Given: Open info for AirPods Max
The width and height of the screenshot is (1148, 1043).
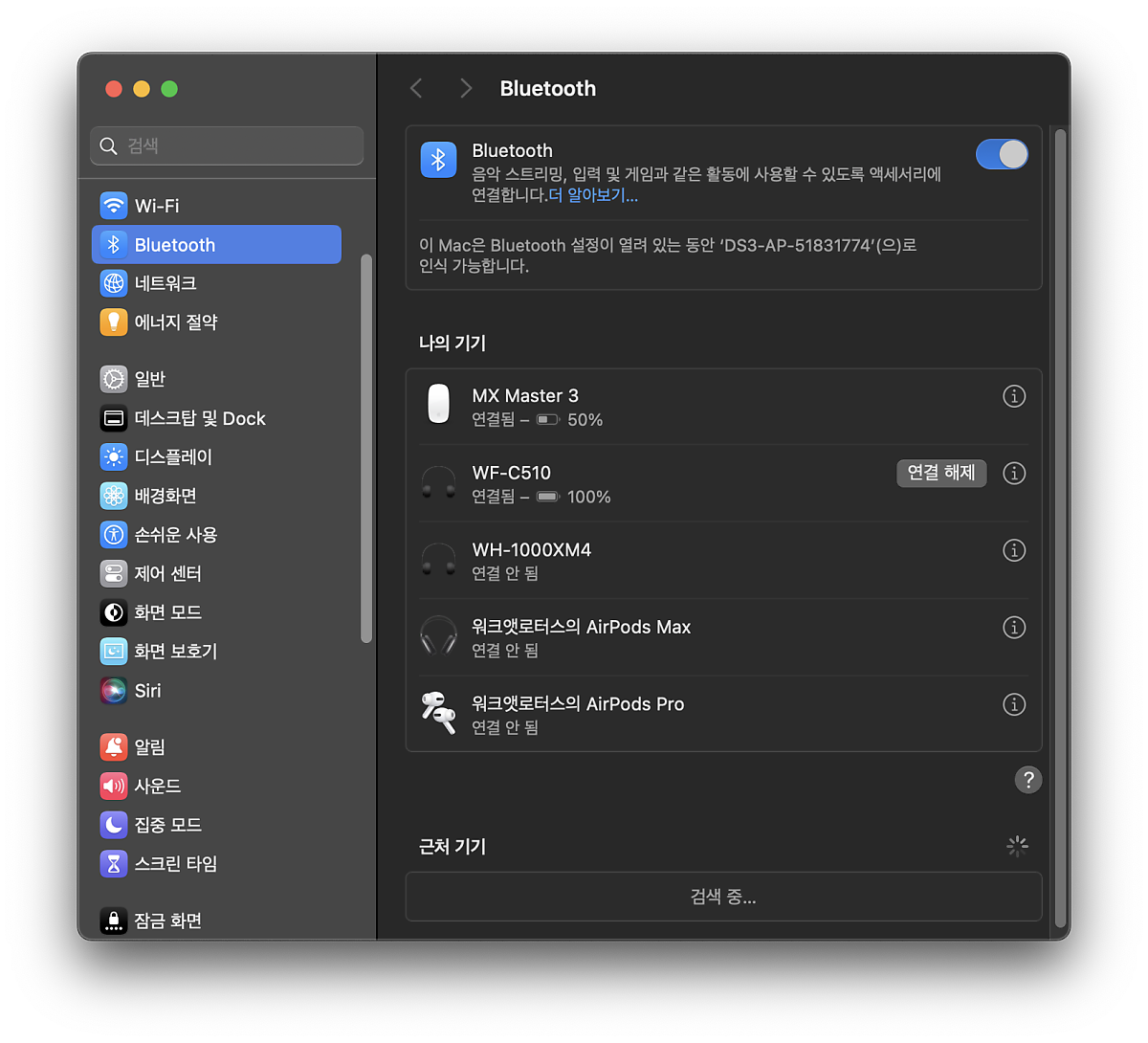Looking at the screenshot, I should point(1014,627).
